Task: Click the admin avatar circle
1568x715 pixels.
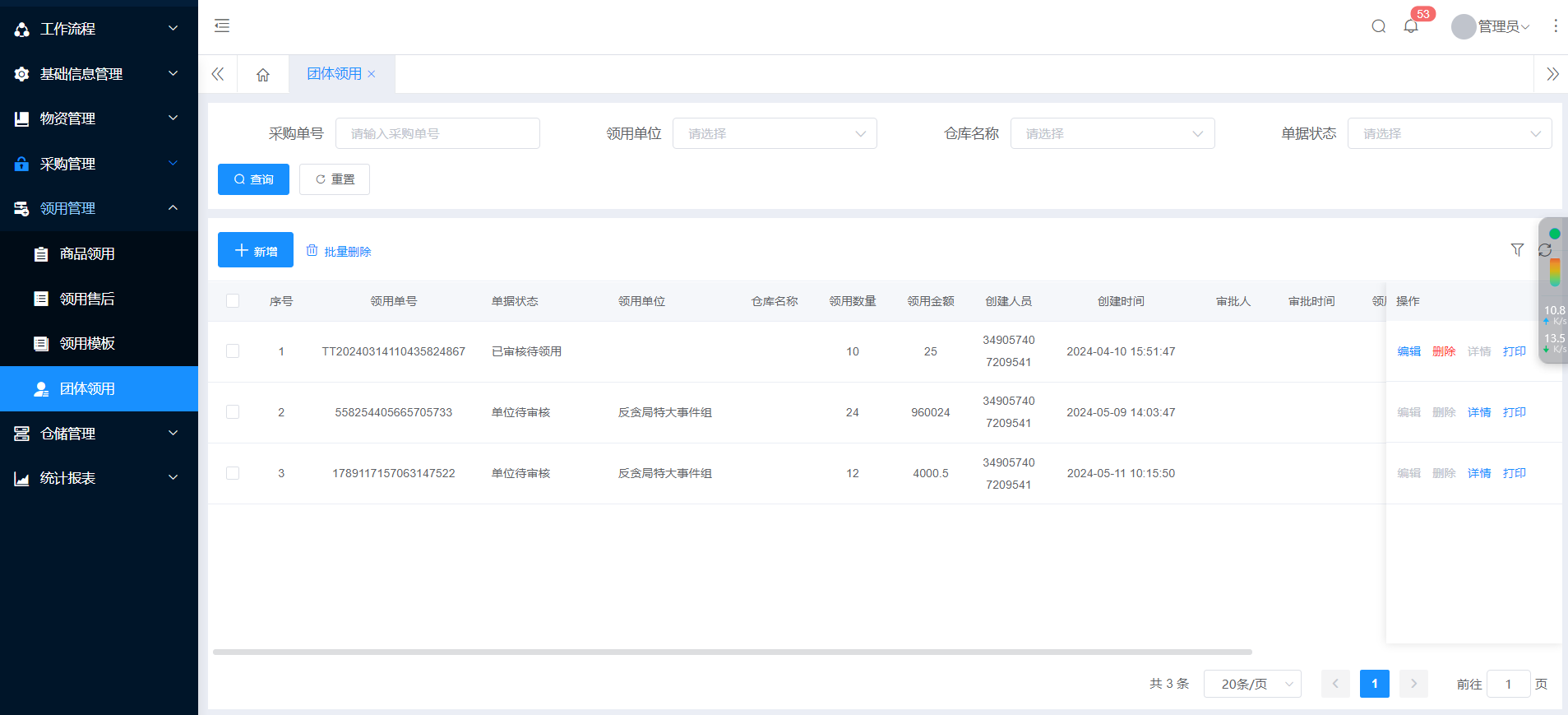Action: (x=1464, y=26)
